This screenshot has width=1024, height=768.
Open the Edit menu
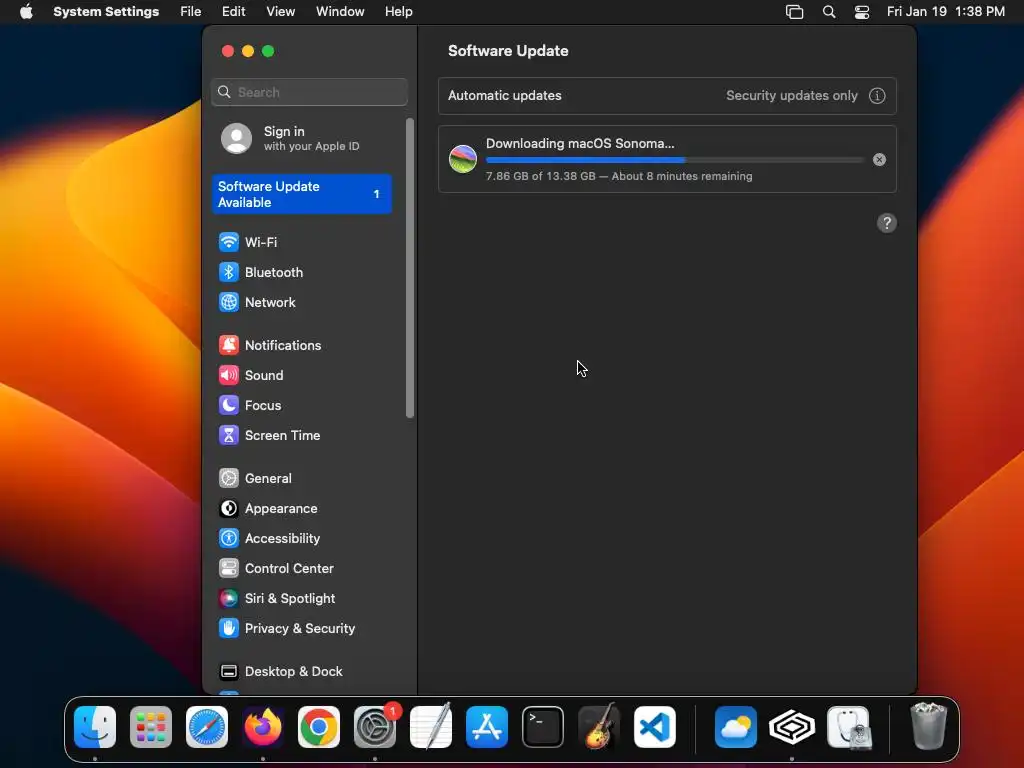coord(233,12)
